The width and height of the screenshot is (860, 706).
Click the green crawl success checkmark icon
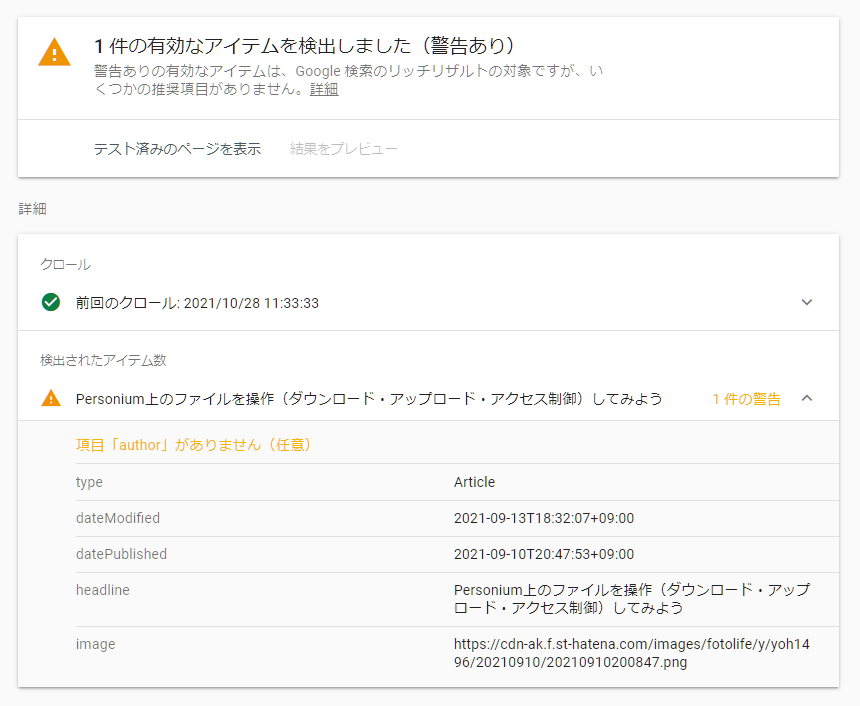tap(50, 302)
